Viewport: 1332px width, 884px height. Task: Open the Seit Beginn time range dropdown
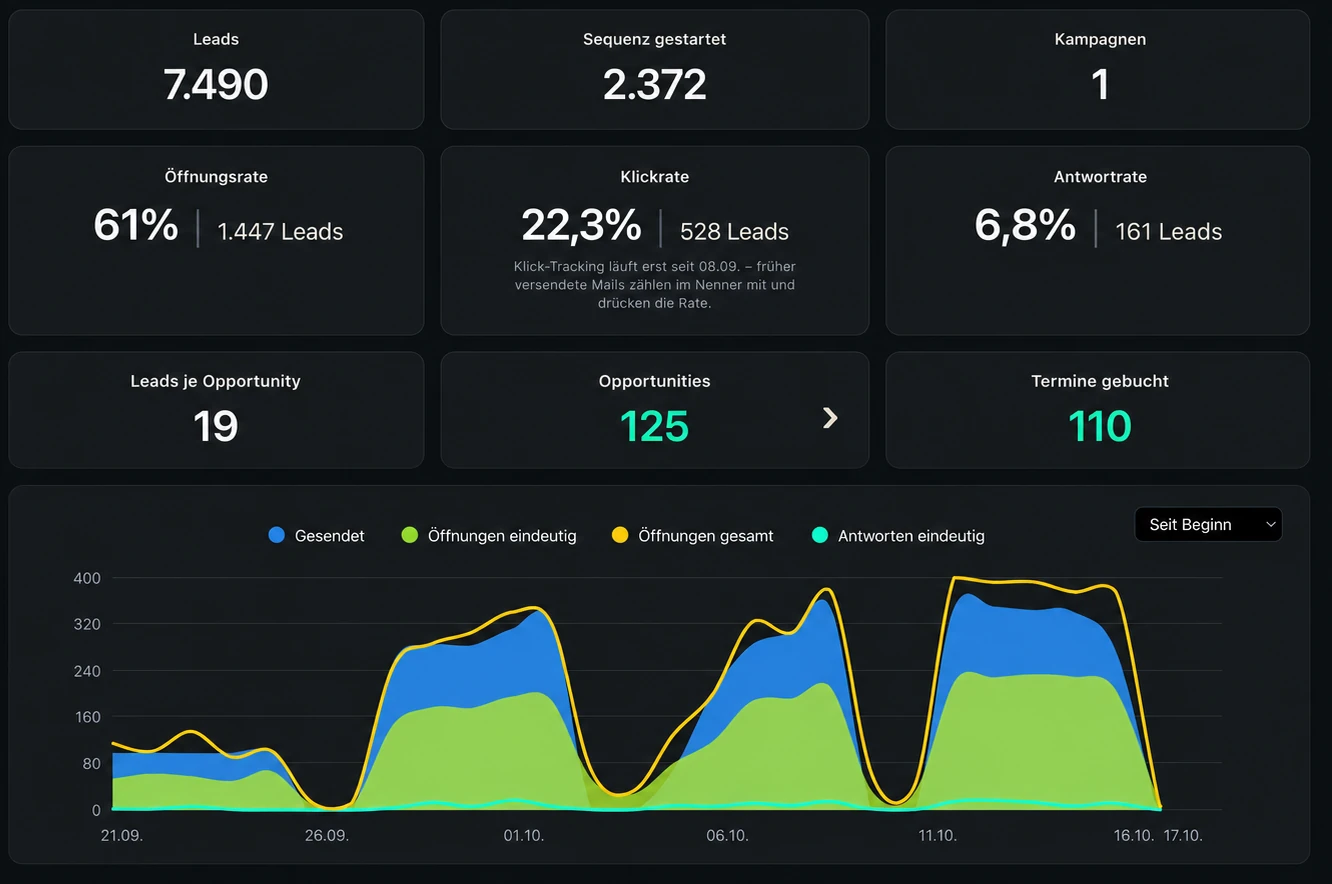(x=1208, y=525)
